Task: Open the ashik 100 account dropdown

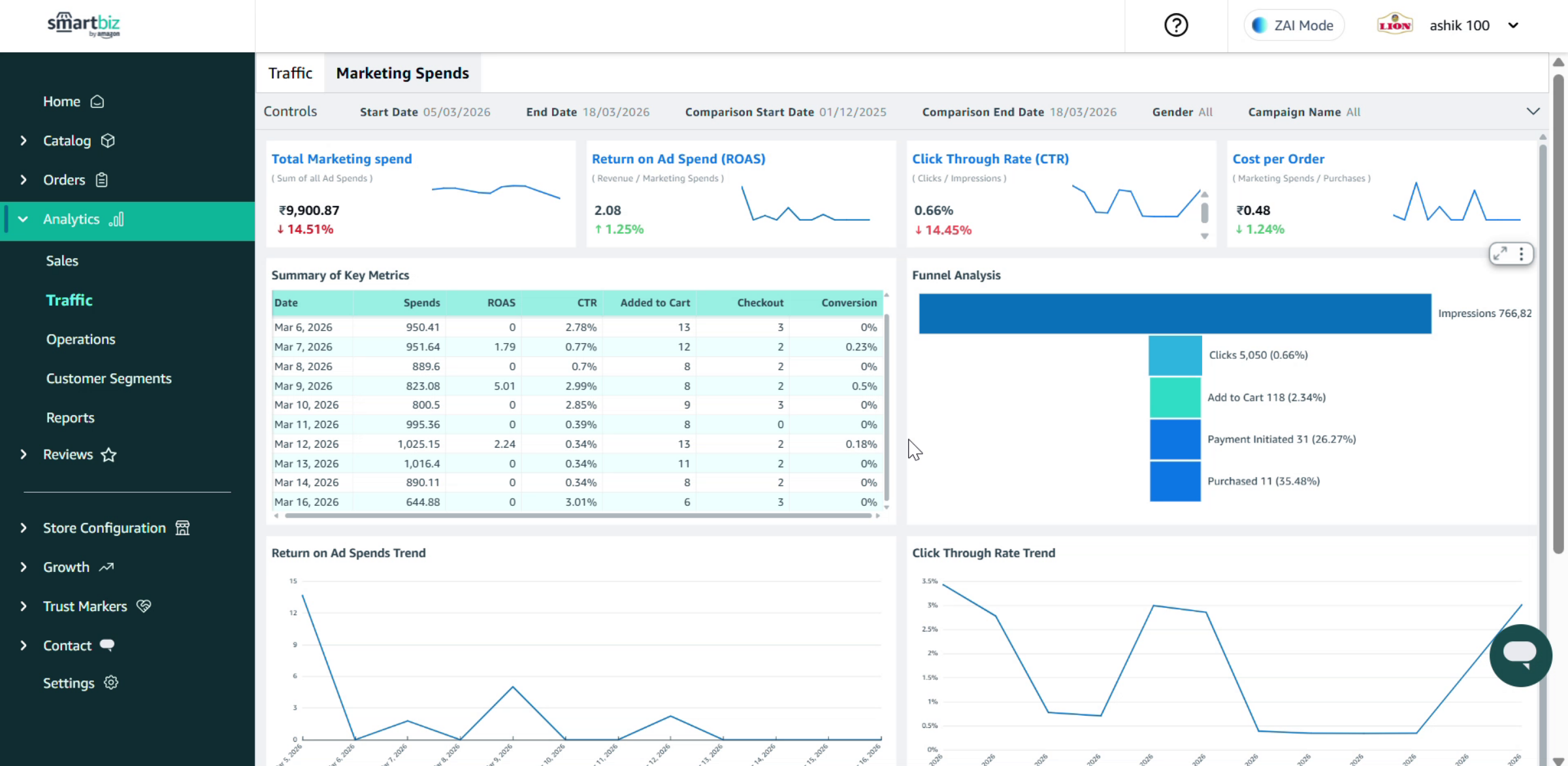Action: click(x=1513, y=25)
